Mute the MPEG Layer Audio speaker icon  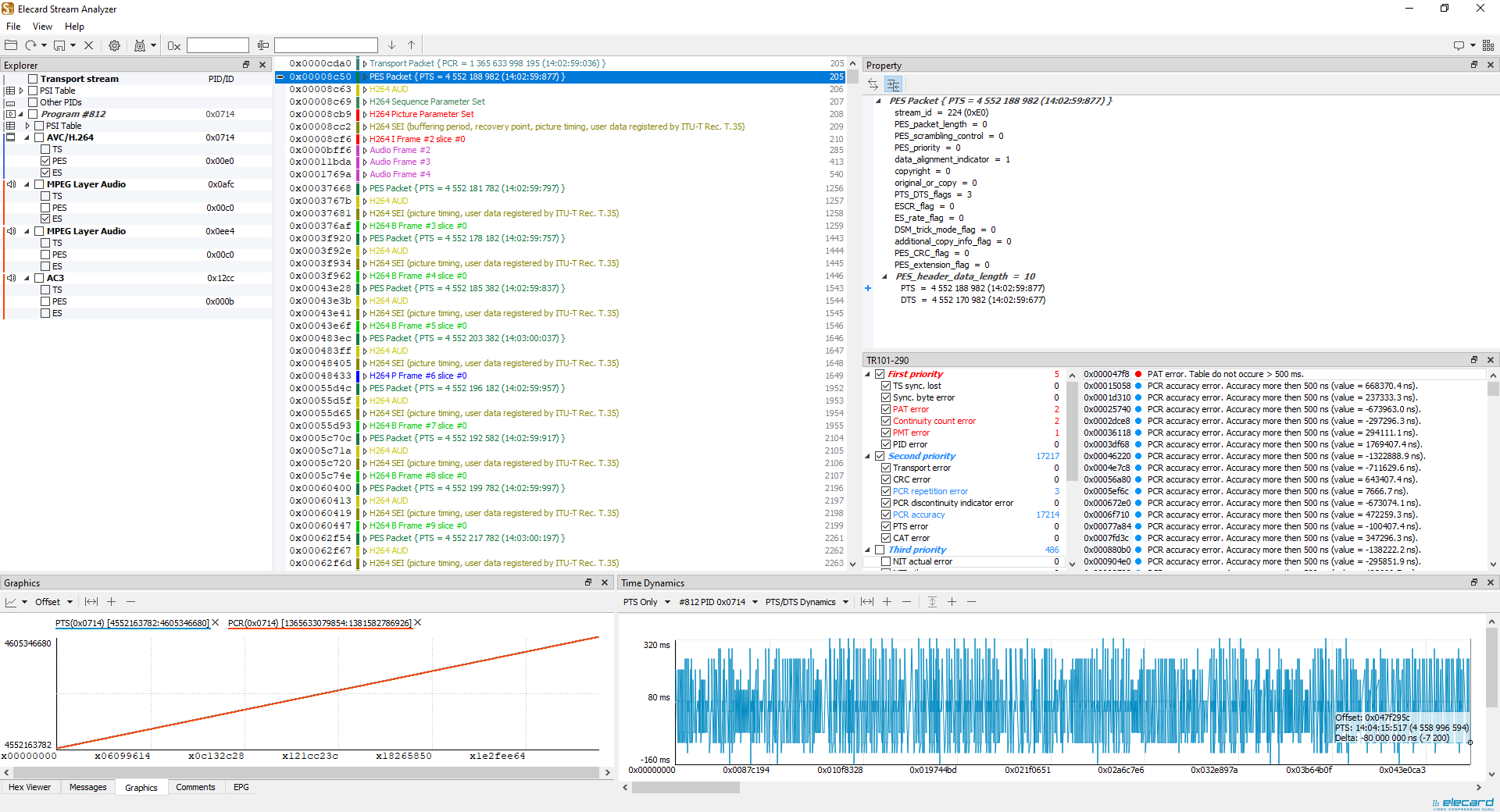coord(10,184)
